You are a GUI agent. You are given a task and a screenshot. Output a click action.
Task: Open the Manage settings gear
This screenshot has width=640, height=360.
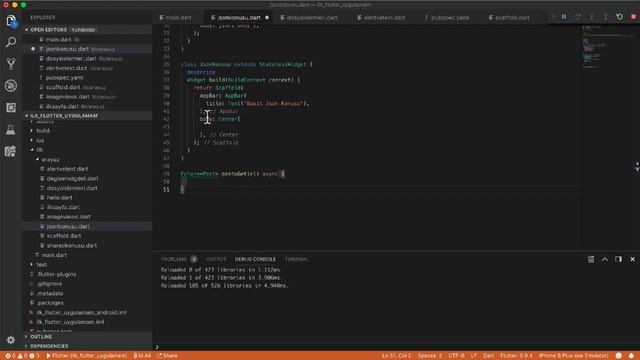pyautogui.click(x=11, y=340)
